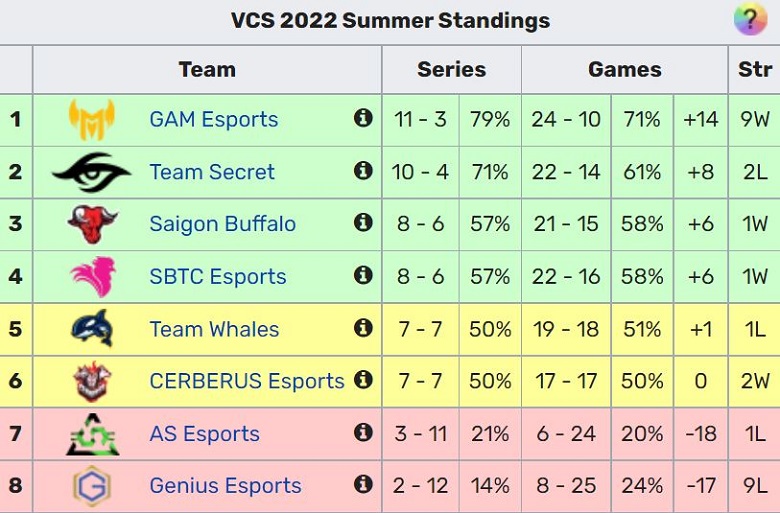Click info icon beside SBTC Esports
The image size is (780, 513).
click(x=363, y=275)
